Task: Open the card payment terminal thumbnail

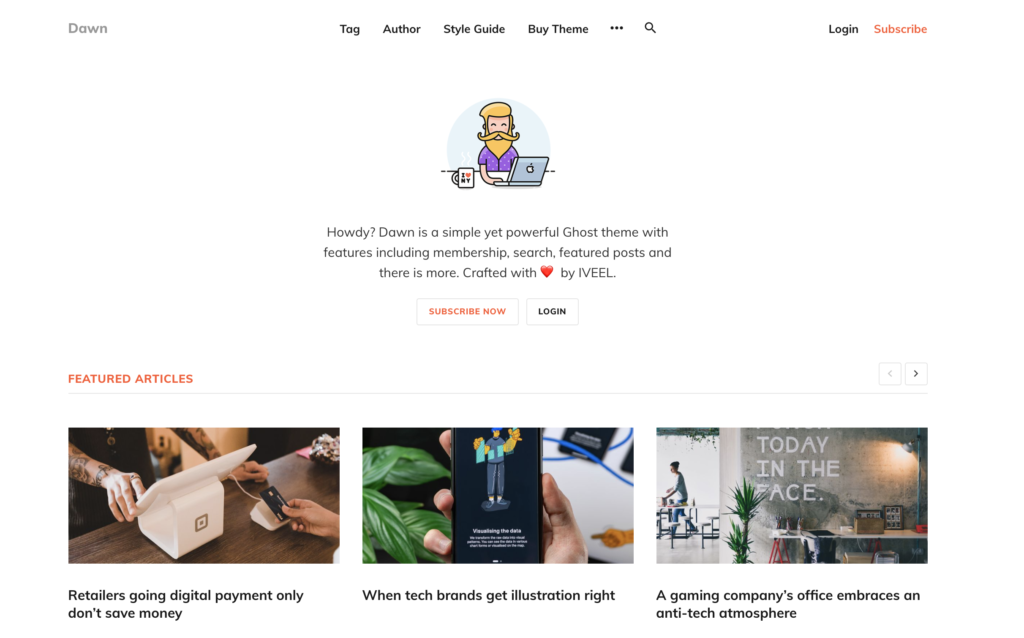Action: click(x=204, y=496)
